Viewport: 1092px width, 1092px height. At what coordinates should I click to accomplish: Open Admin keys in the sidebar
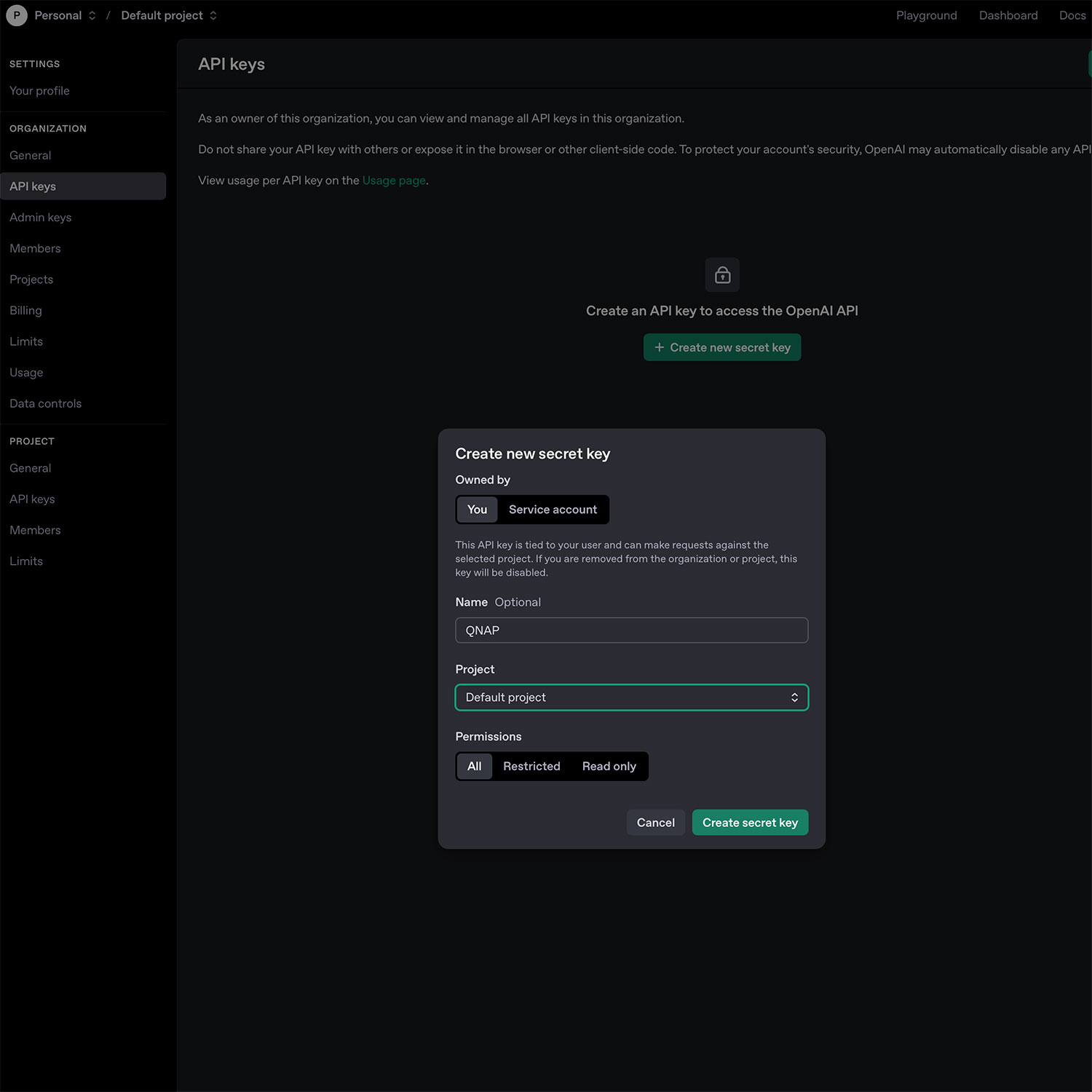coord(41,218)
